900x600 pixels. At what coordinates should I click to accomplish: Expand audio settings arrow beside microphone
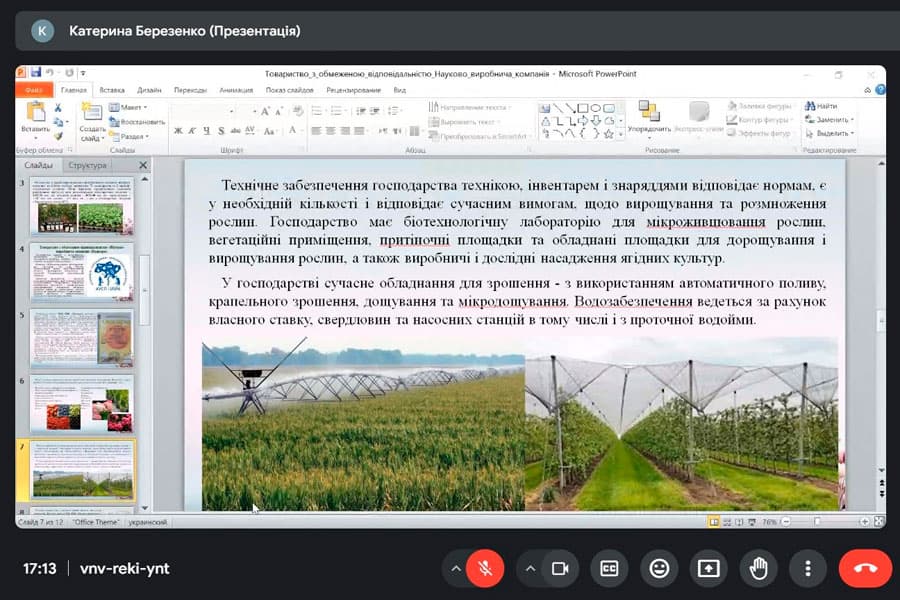456,568
